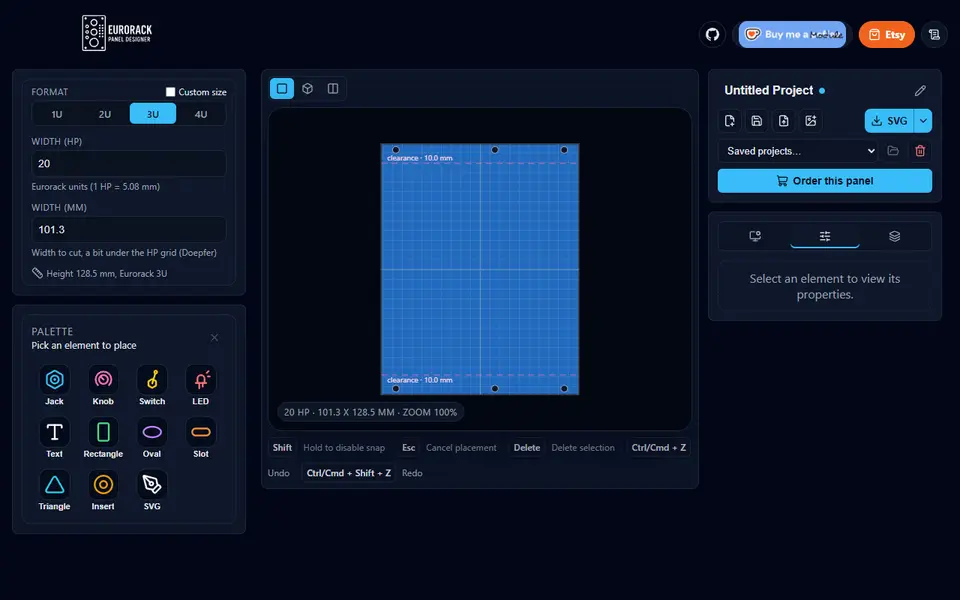Pick the SVG import element from palette
The height and width of the screenshot is (600, 960).
(152, 491)
